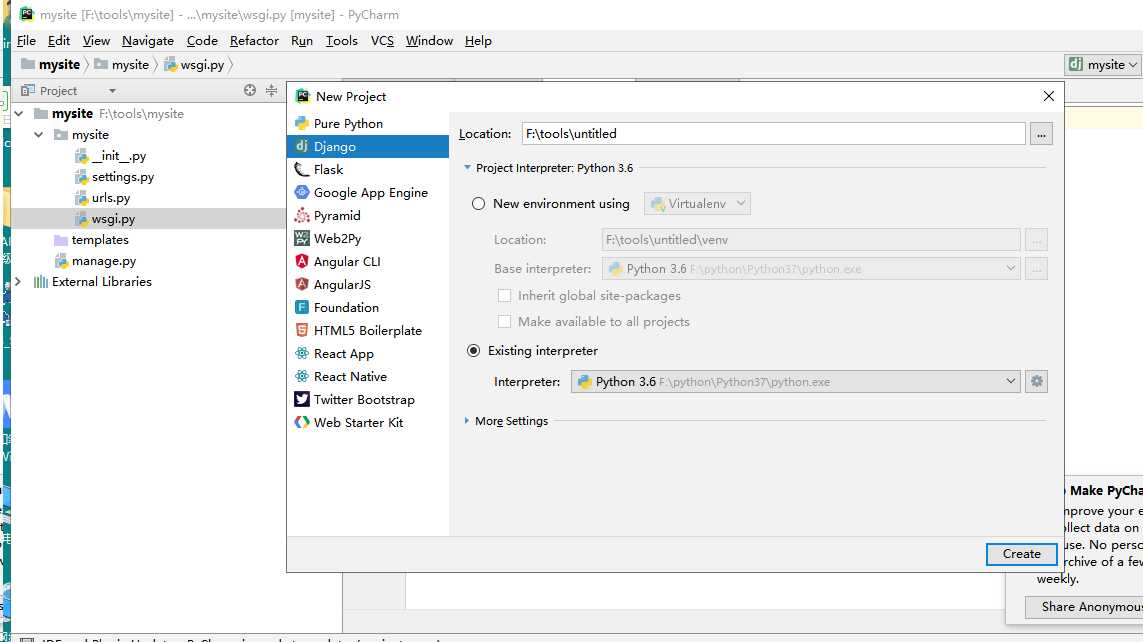This screenshot has height=642, width=1143.
Task: Choose New environment using radio button
Action: pyautogui.click(x=478, y=204)
